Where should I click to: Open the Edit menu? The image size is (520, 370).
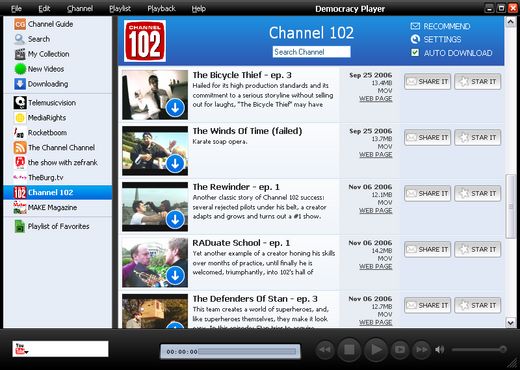pyautogui.click(x=44, y=9)
